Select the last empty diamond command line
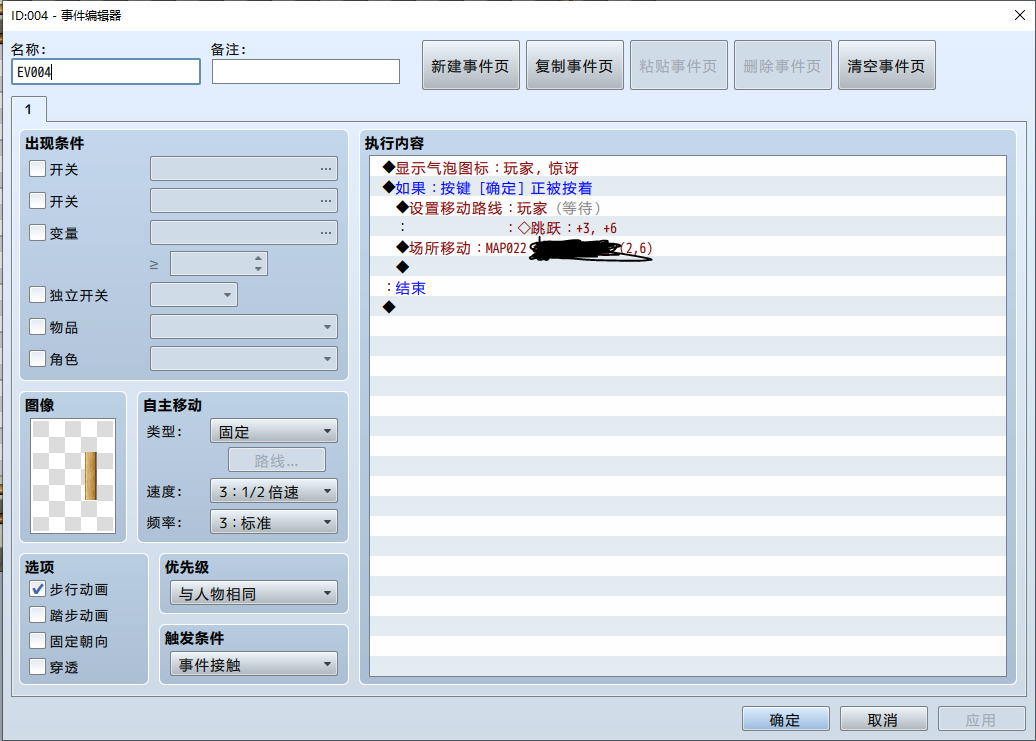 (688, 307)
